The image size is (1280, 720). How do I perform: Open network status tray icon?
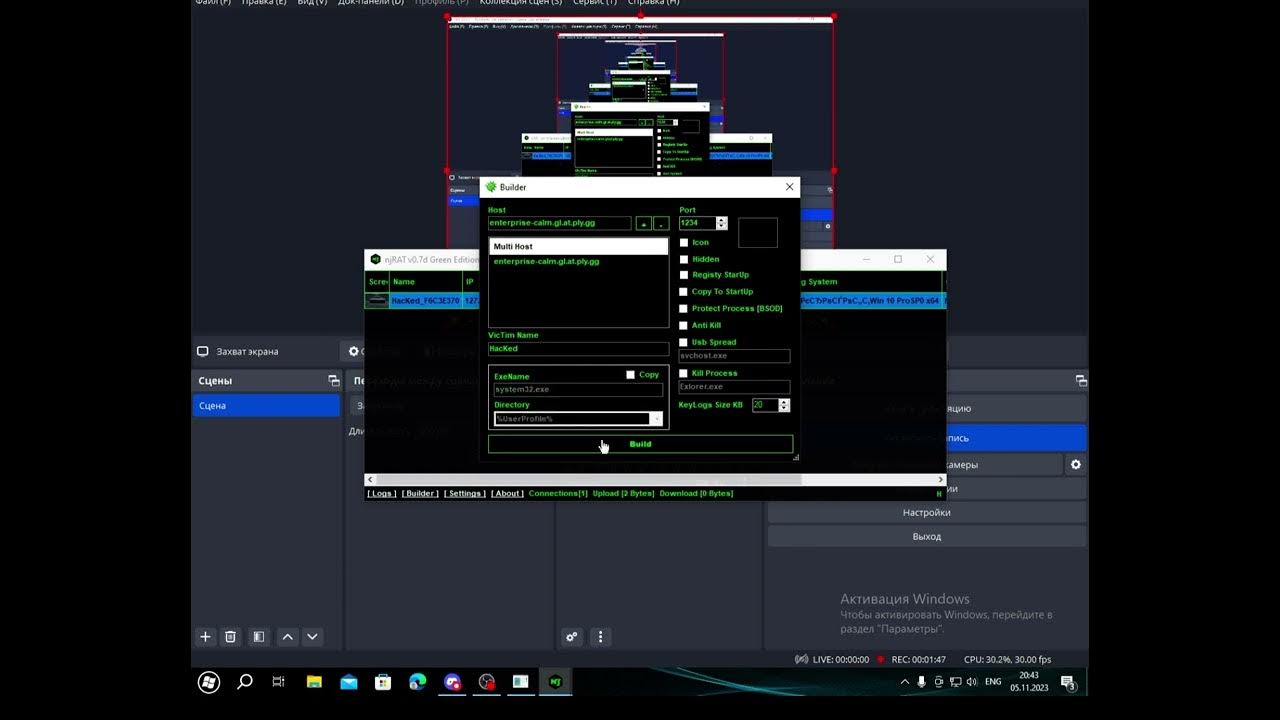955,682
